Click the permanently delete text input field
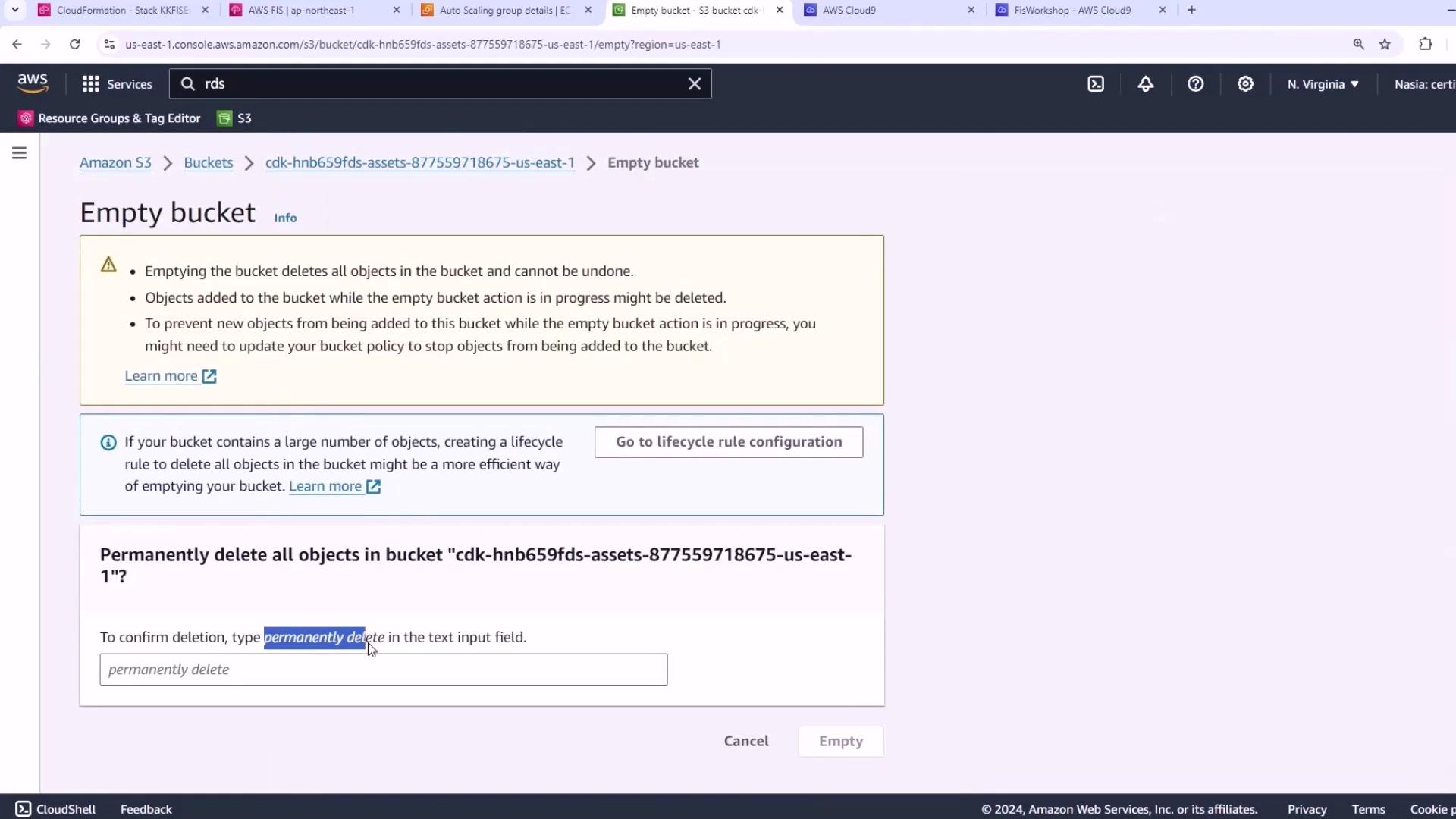1456x819 pixels. click(383, 670)
